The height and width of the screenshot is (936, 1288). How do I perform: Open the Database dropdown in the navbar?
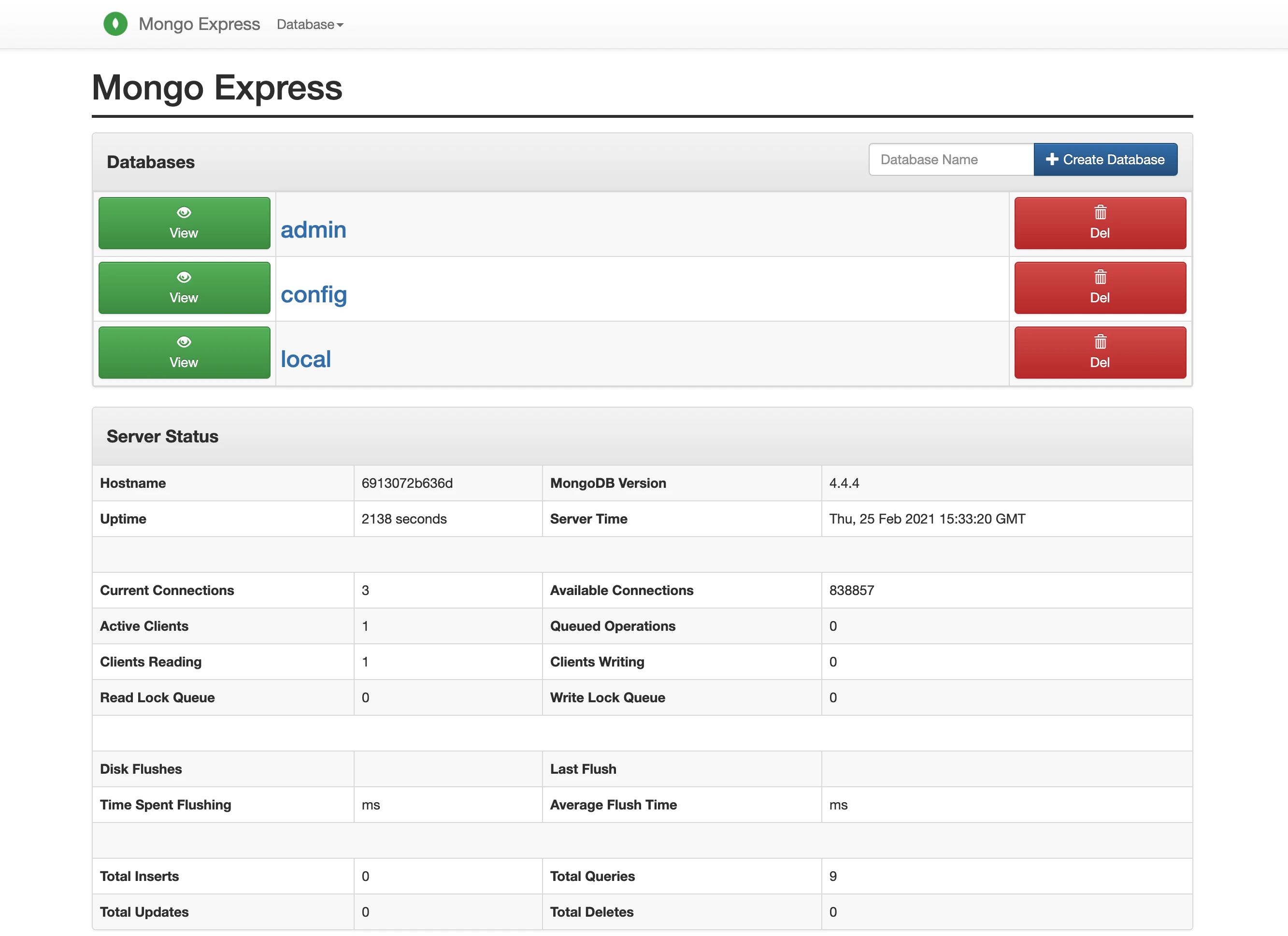[310, 25]
